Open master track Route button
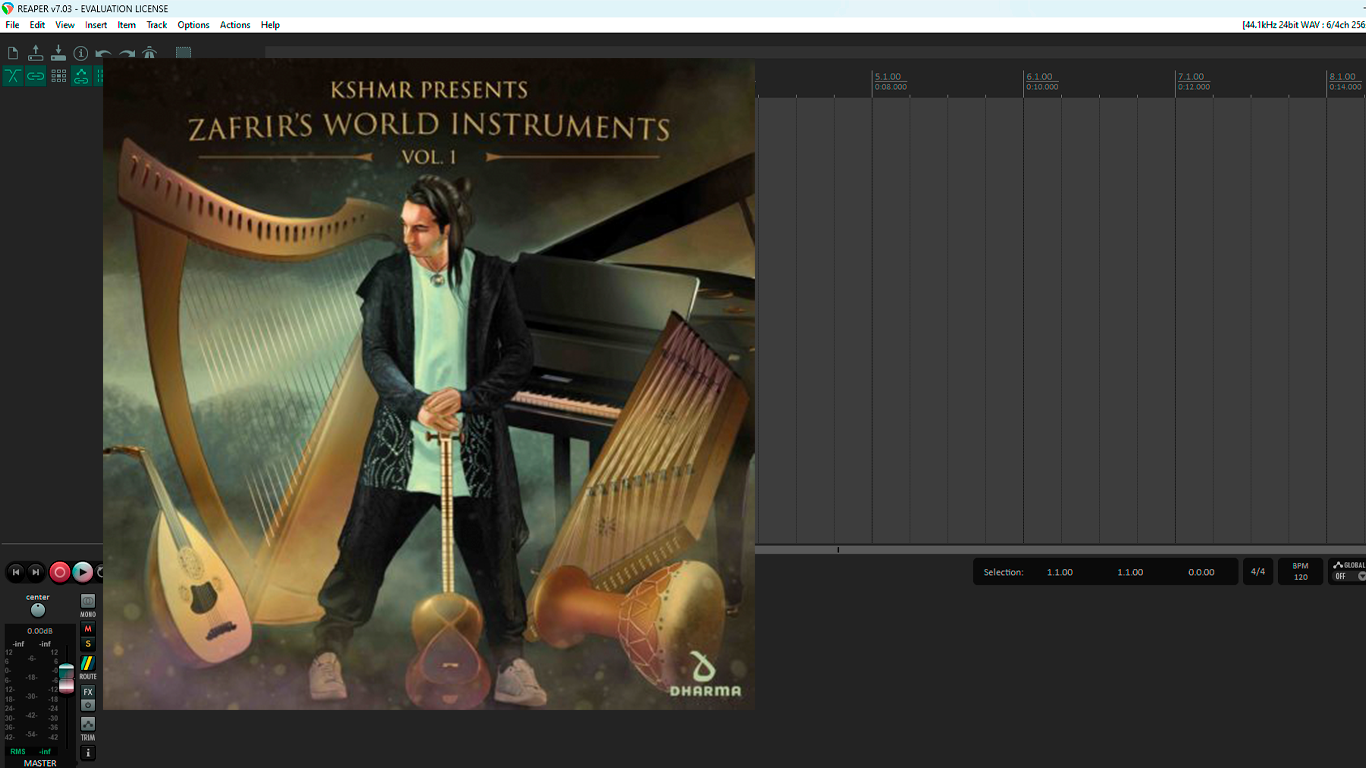This screenshot has width=1366, height=768. [88, 664]
